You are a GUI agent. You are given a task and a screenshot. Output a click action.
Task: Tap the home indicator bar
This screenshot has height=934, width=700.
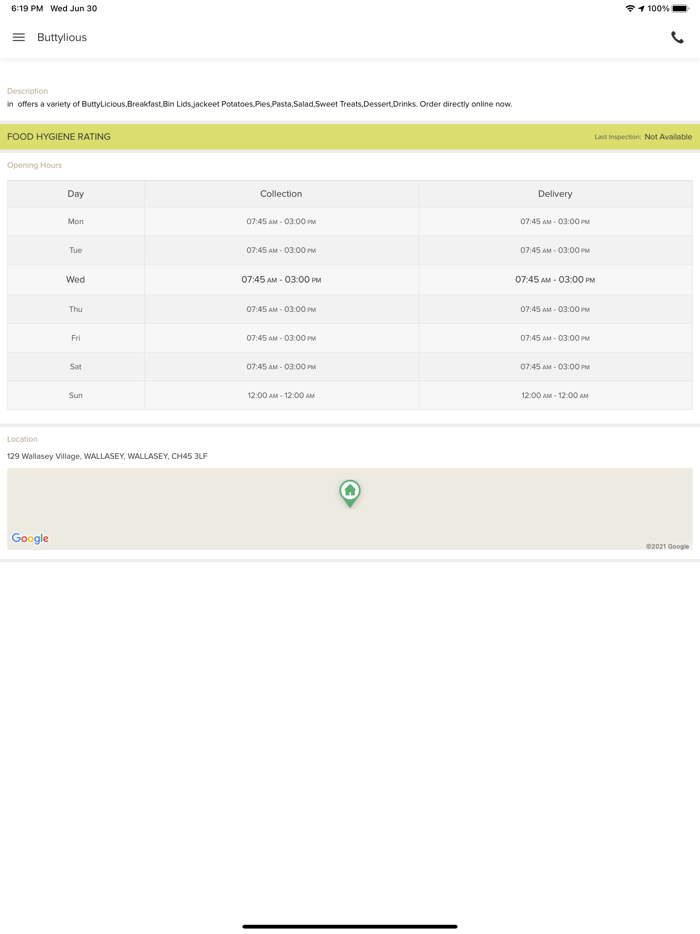(x=350, y=926)
